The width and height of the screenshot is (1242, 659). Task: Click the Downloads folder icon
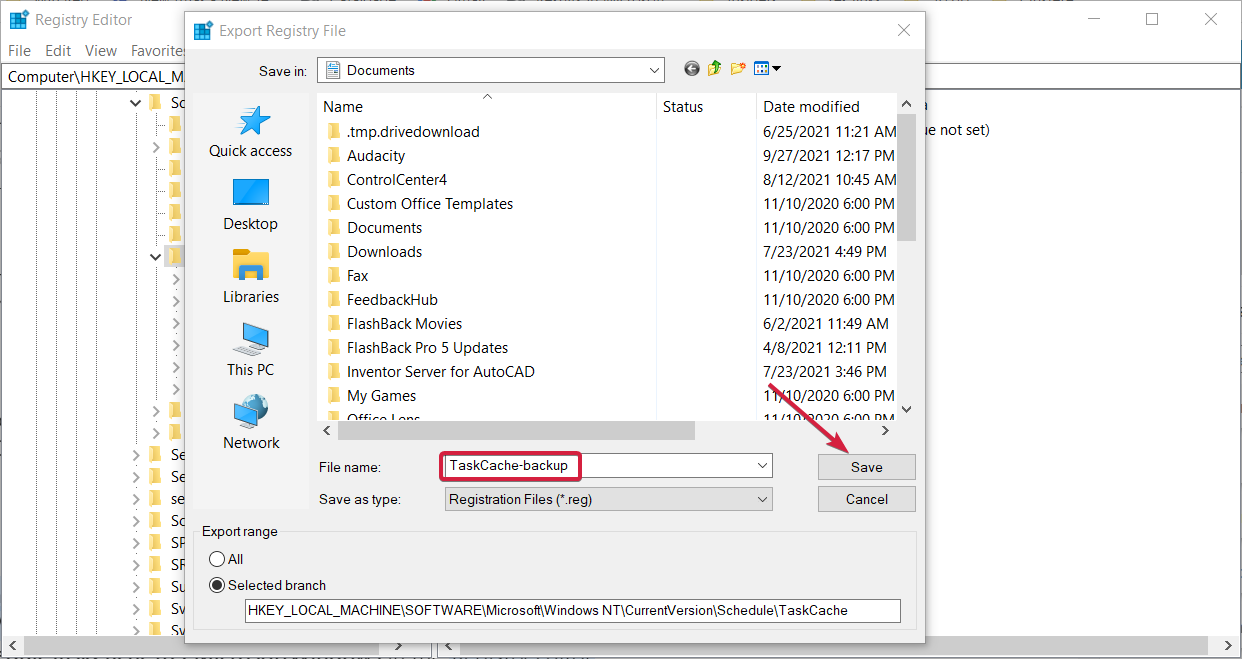[334, 252]
